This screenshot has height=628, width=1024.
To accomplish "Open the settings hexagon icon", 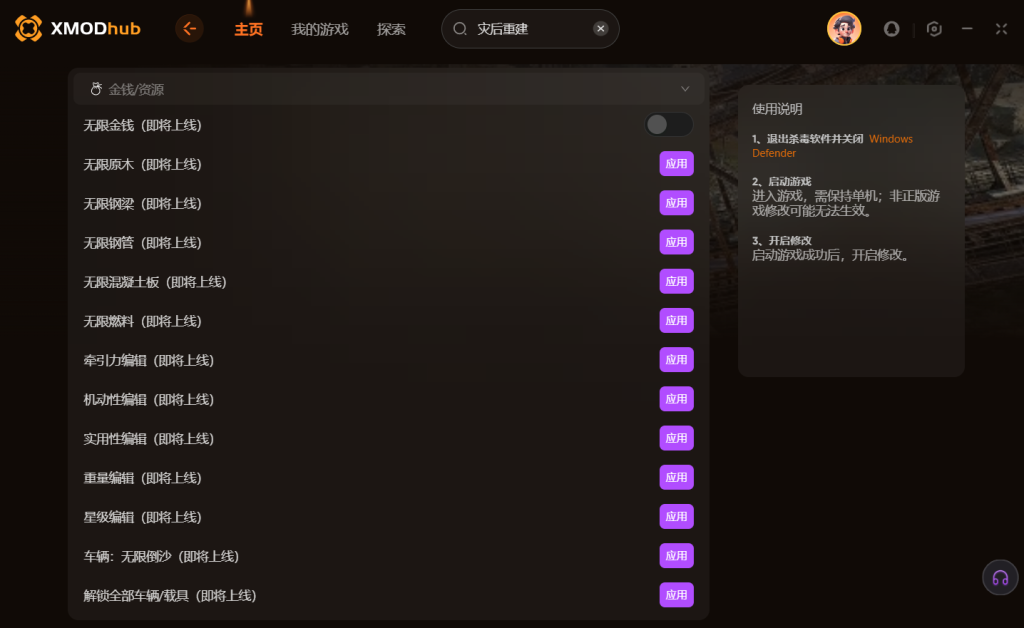I will pos(934,29).
